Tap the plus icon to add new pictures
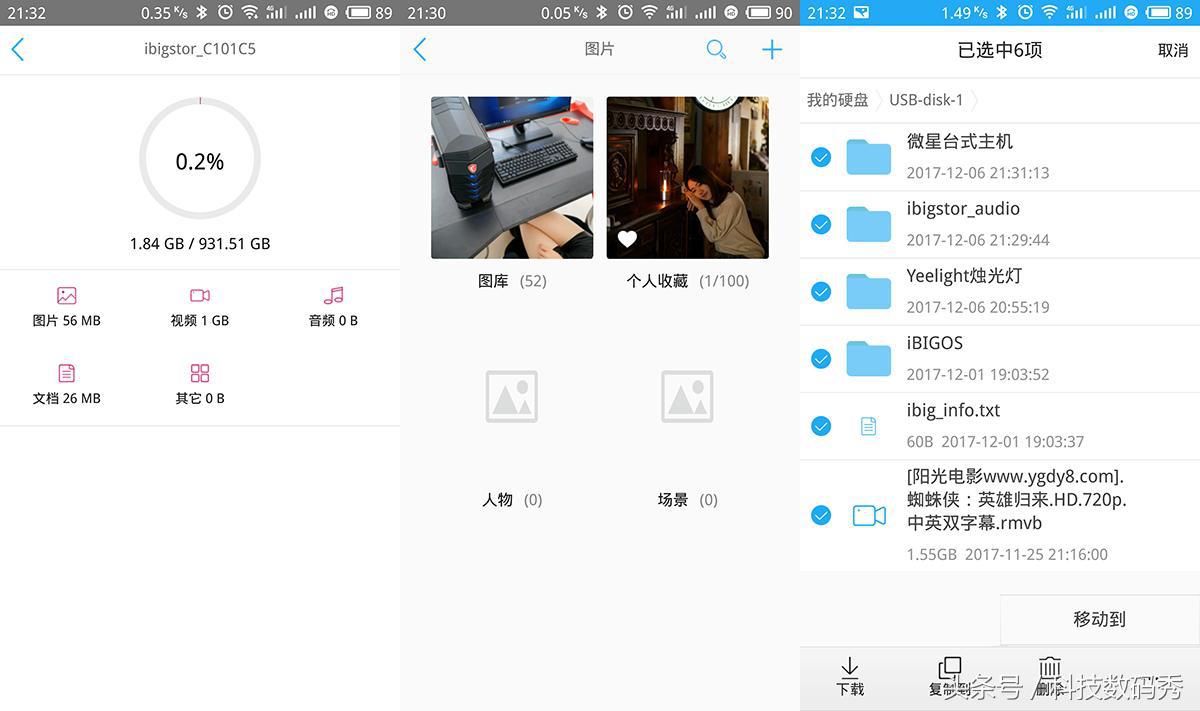The height and width of the screenshot is (711, 1200). pyautogui.click(x=771, y=48)
